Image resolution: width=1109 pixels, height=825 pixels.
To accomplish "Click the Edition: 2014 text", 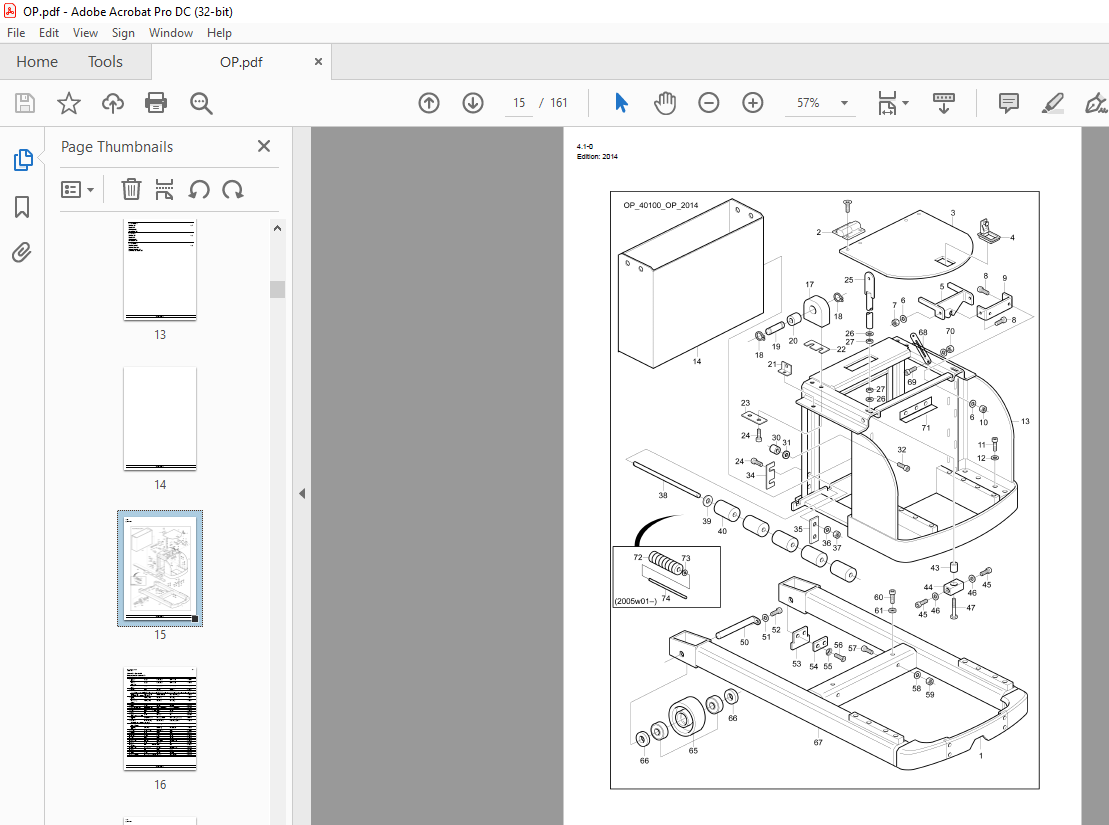I will coord(597,156).
